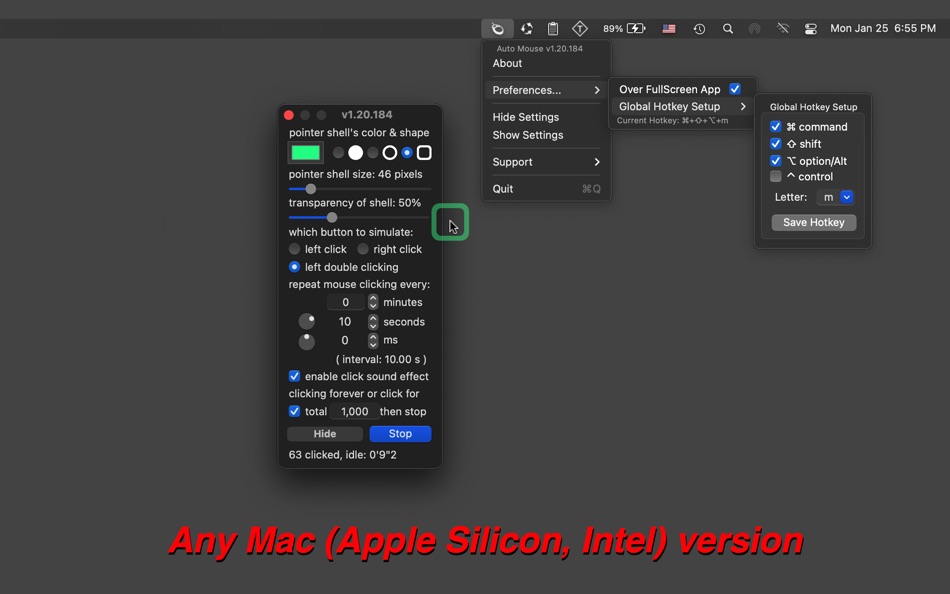950x594 pixels.
Task: Close the Auto Mouse settings window
Action: pyautogui.click(x=289, y=115)
